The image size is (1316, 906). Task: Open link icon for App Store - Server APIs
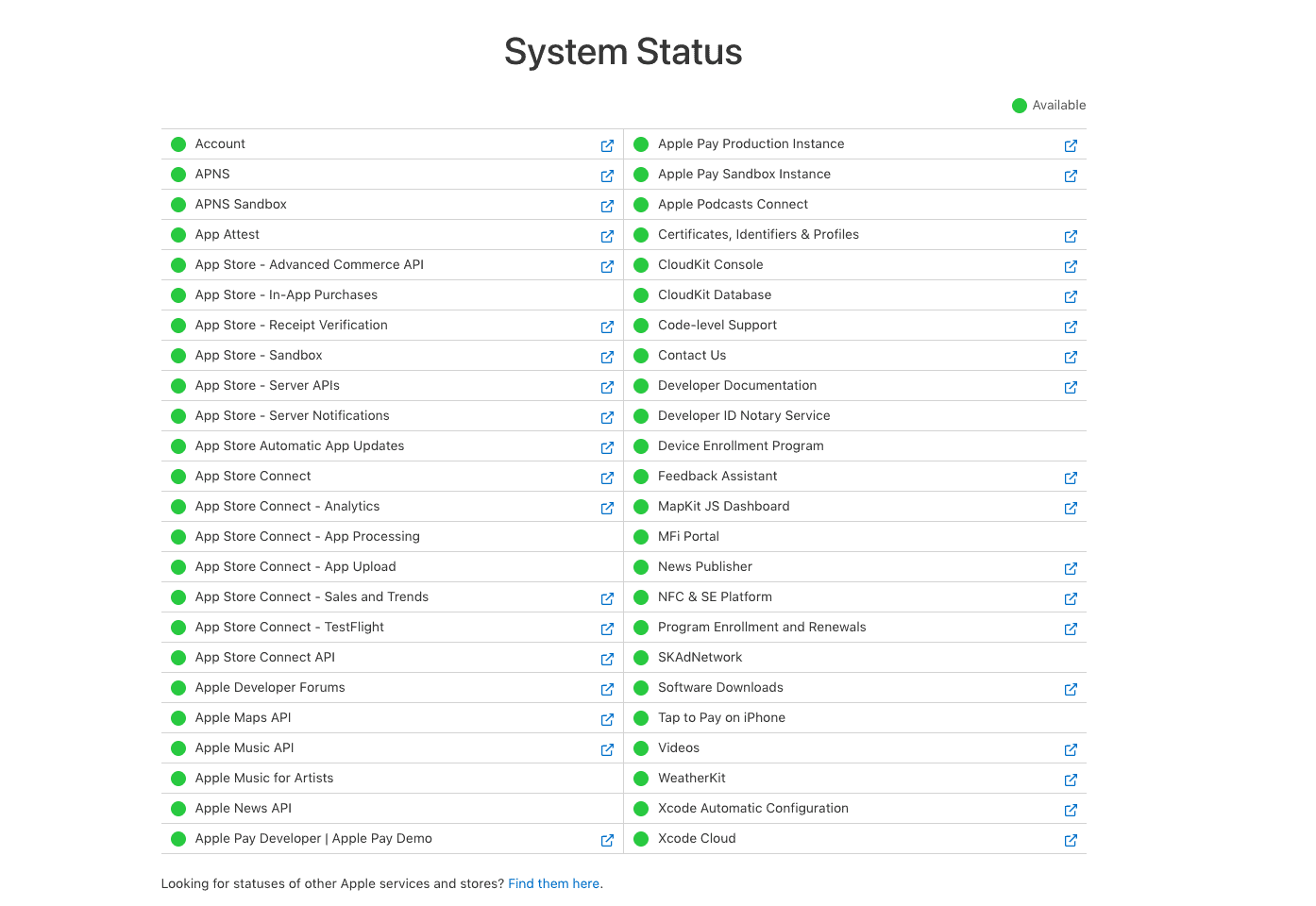[x=607, y=387]
